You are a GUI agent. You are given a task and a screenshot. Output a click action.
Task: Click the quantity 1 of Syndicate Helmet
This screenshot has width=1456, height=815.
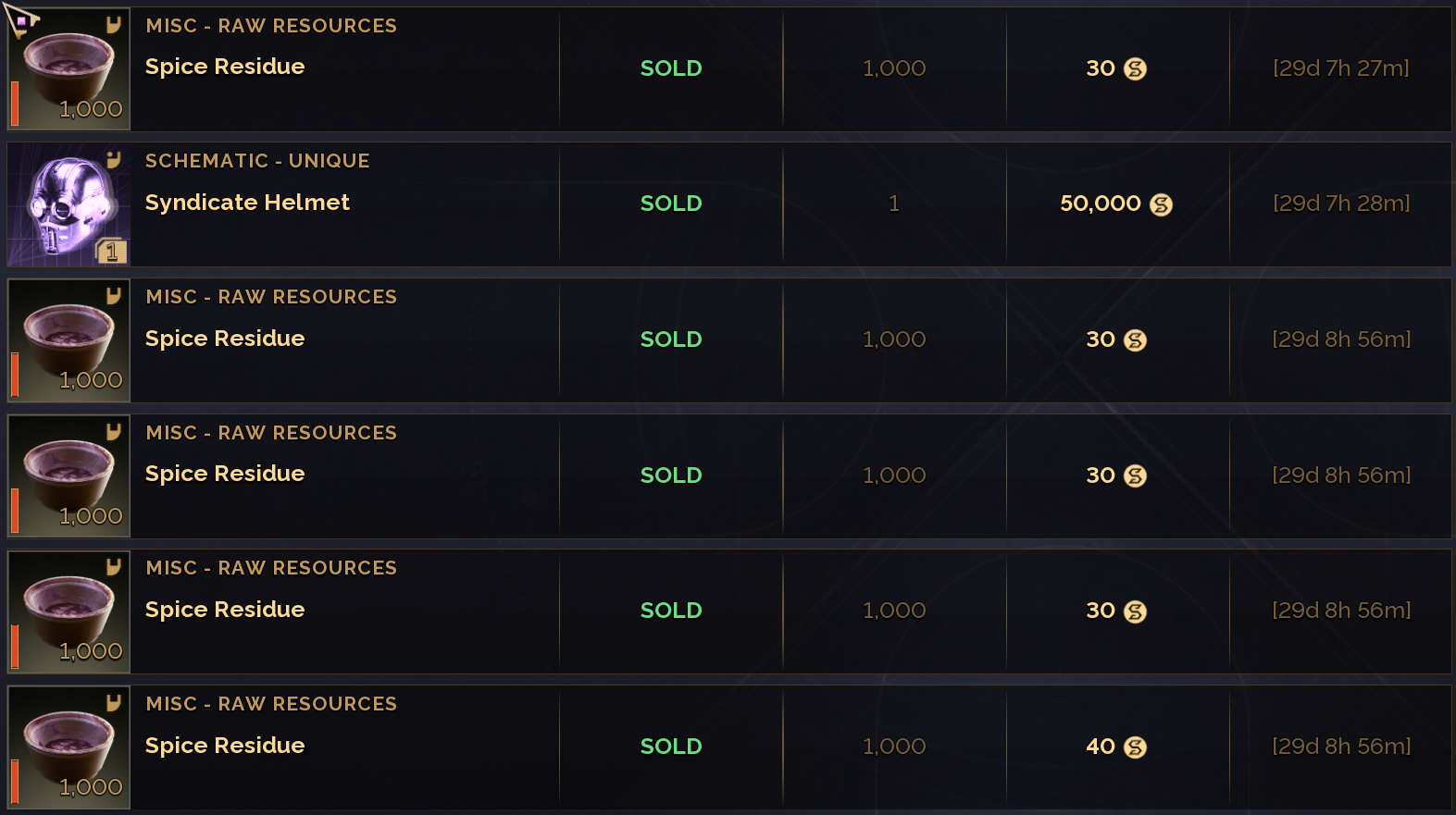pyautogui.click(x=894, y=204)
